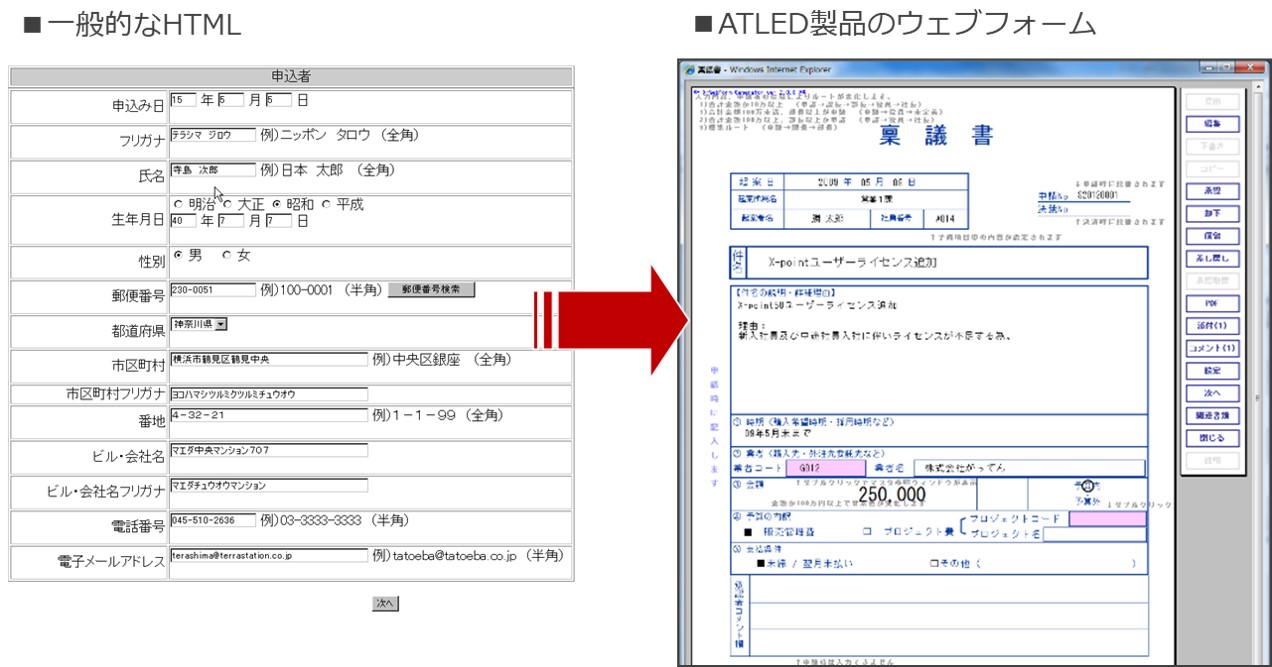This screenshot has width=1272, height=667.
Task: Click the 申込み日 year field
Action: [x=183, y=99]
